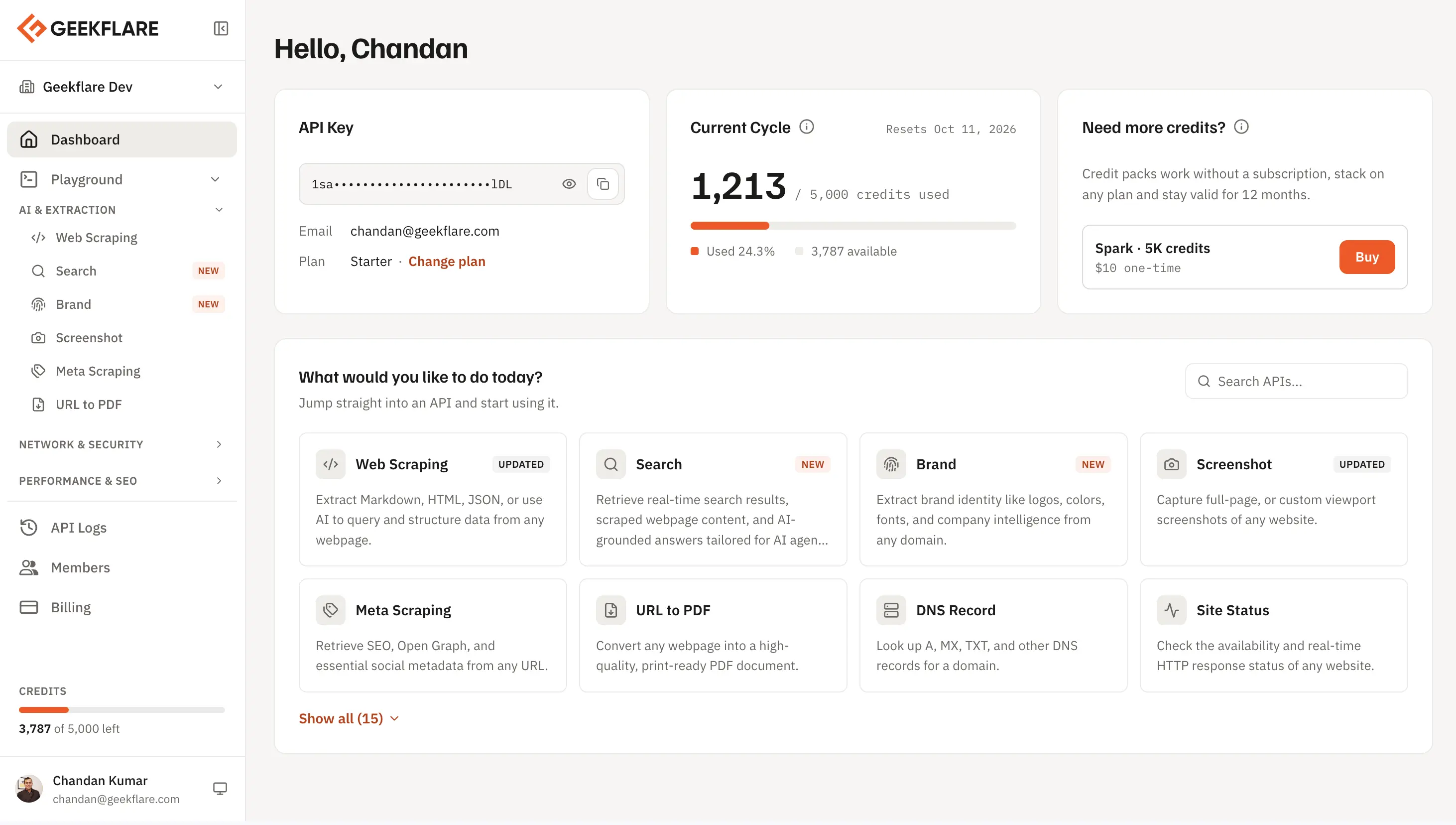Click the Geekflare logo

click(88, 28)
